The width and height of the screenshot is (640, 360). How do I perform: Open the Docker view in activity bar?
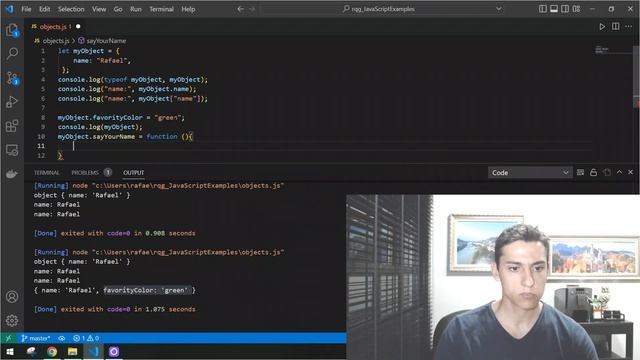(x=12, y=174)
